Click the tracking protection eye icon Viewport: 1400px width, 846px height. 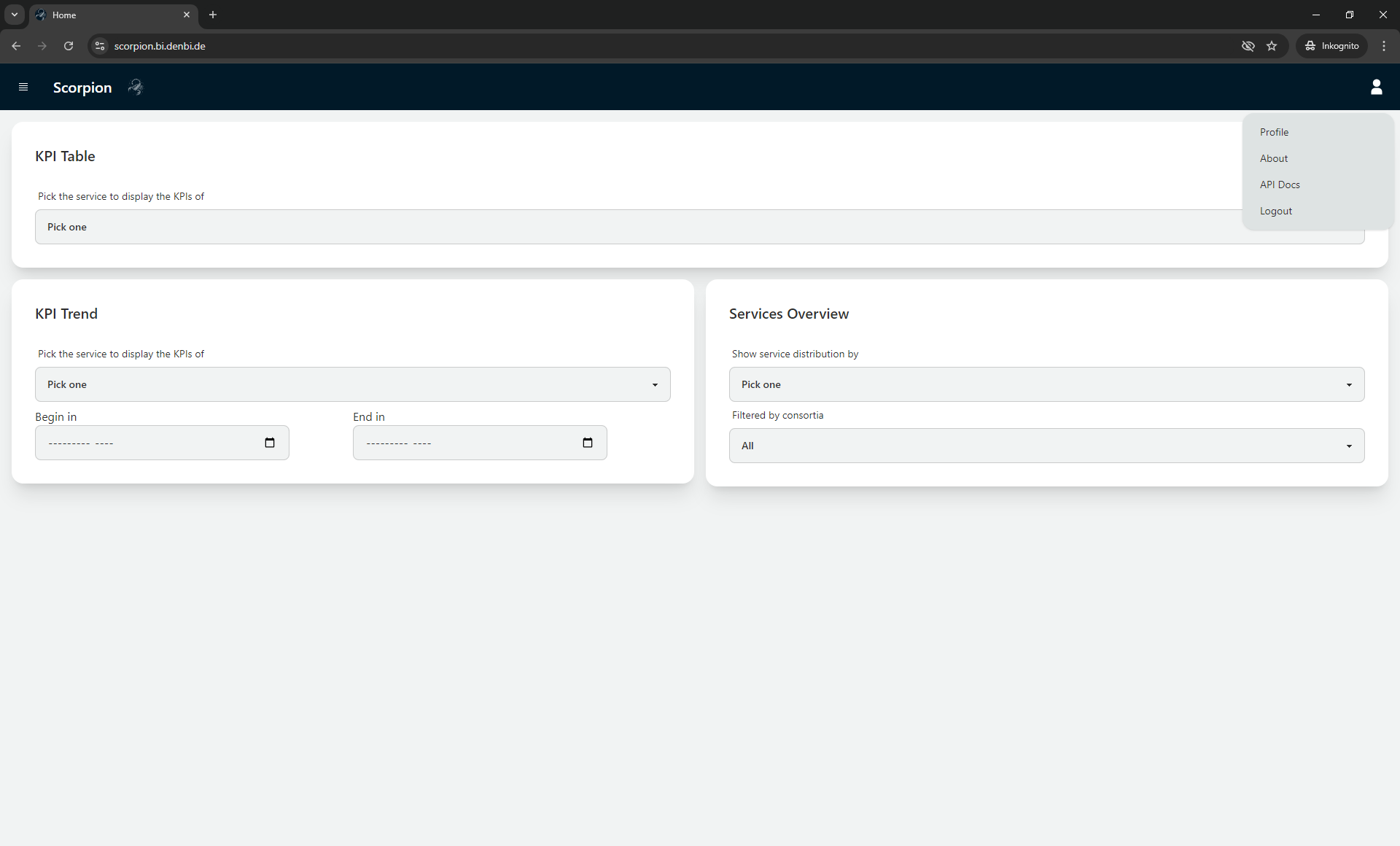(x=1248, y=46)
